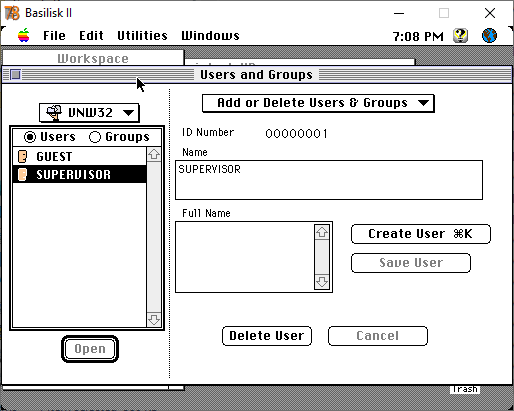The image size is (514, 411).
Task: Click the VNW32 server icon
Action: (54, 113)
